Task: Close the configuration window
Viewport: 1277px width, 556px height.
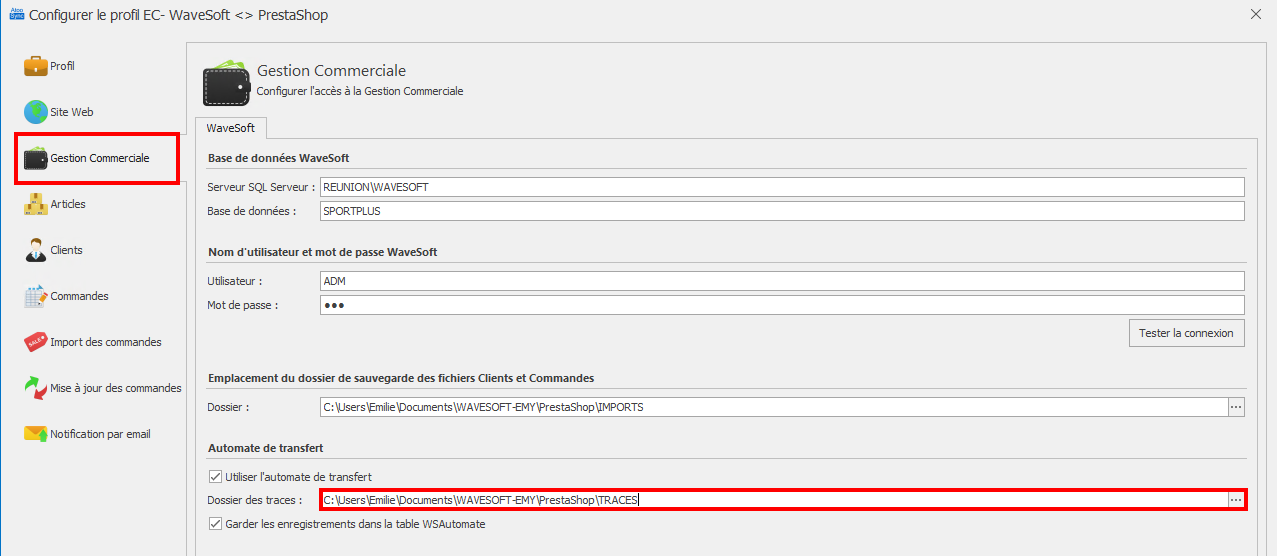Action: (x=1256, y=14)
